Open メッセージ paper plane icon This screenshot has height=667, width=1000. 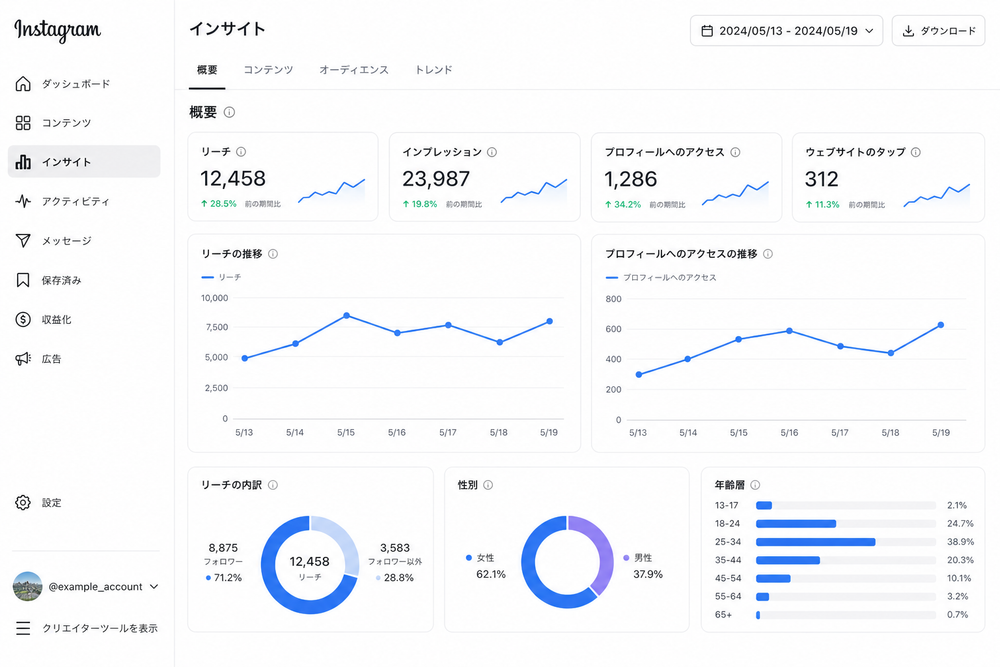click(23, 240)
